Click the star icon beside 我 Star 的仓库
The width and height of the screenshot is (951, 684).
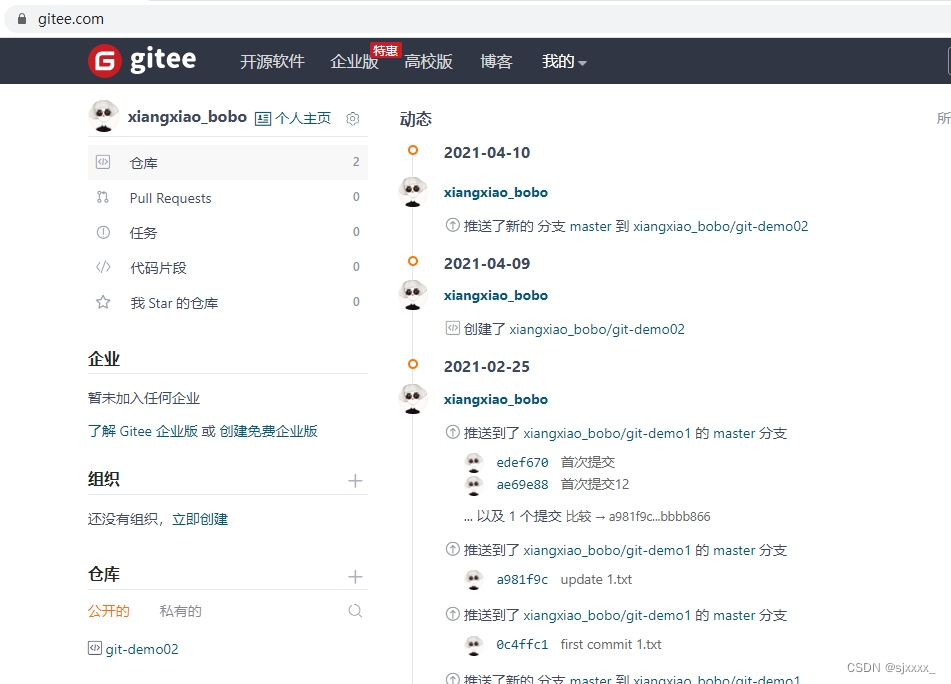tap(103, 302)
